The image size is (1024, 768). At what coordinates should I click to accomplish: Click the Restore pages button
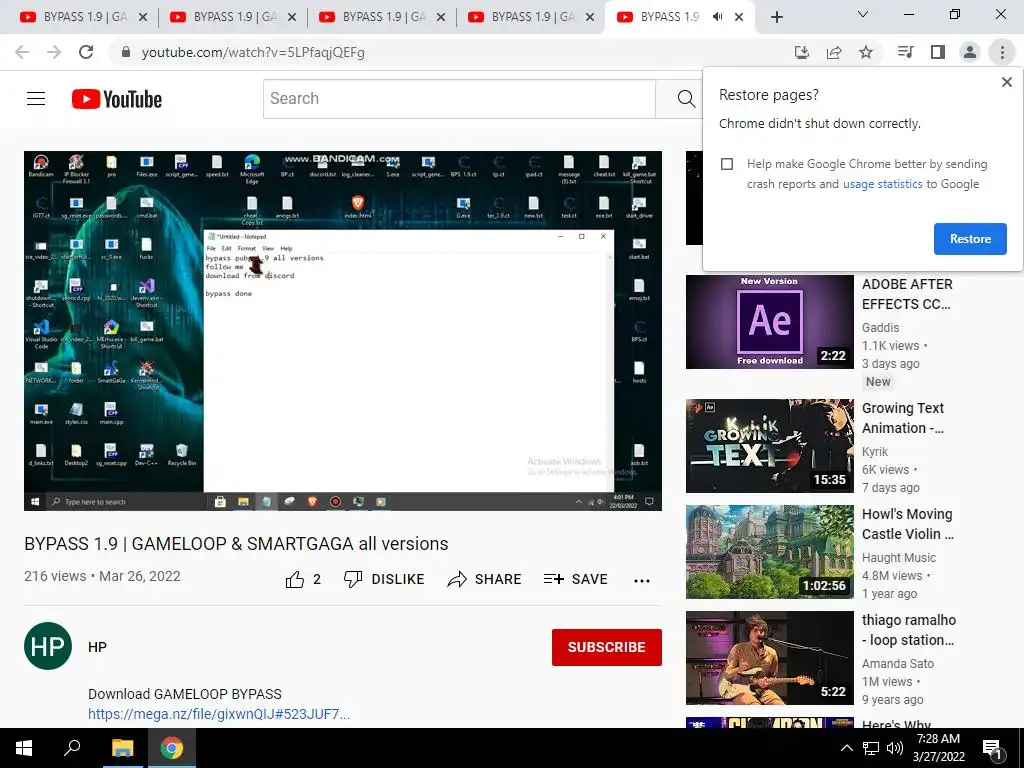970,239
